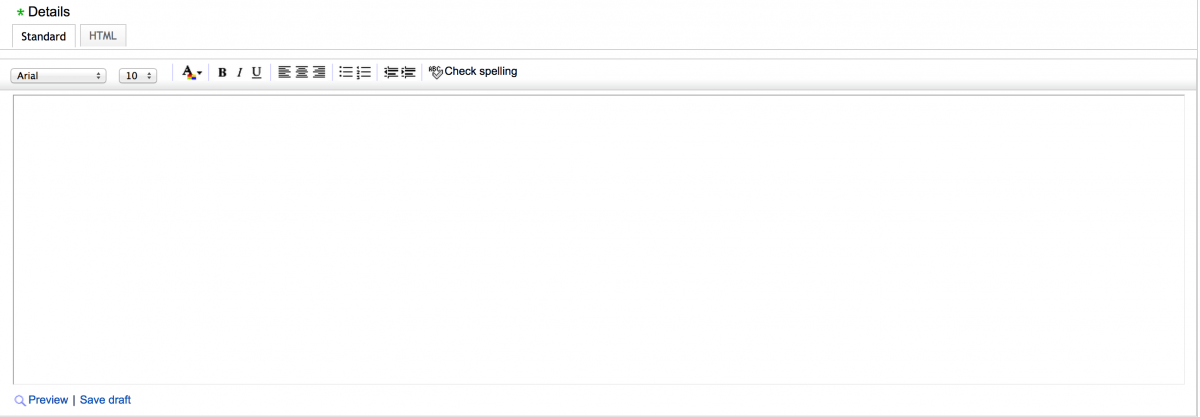The image size is (1200, 417).
Task: Align text to the left
Action: point(285,73)
